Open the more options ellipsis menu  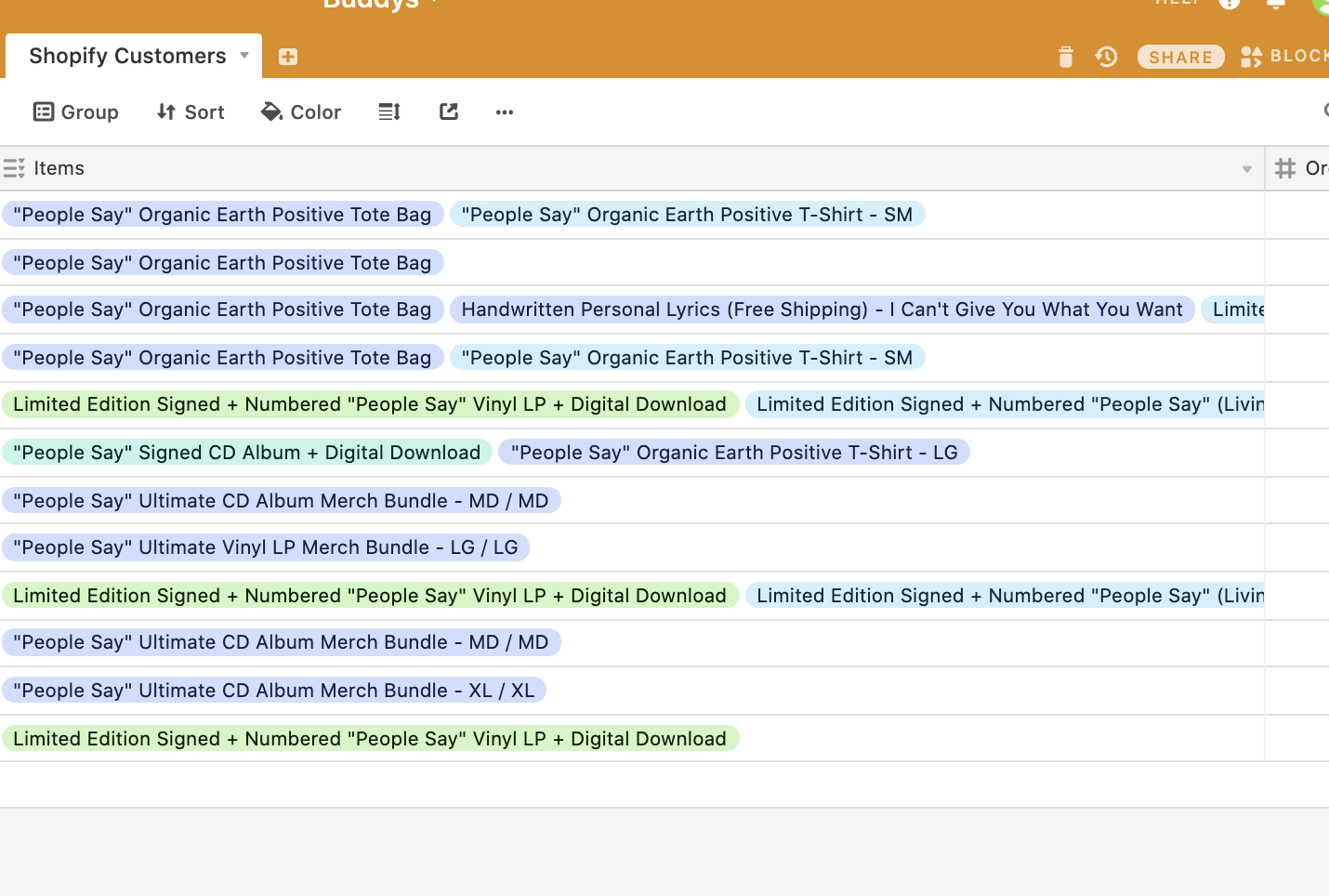click(505, 112)
